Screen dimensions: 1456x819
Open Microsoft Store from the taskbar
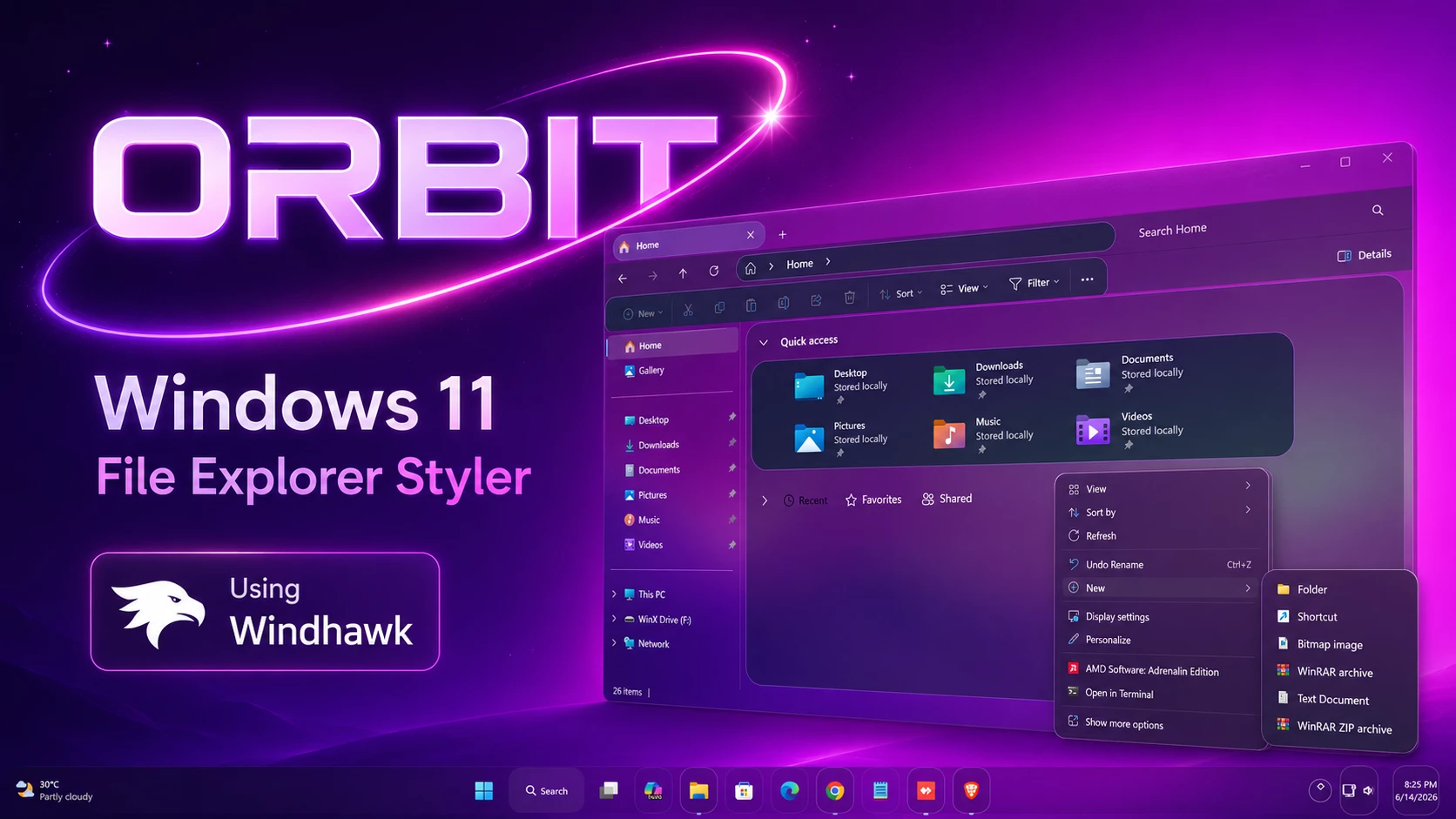tap(744, 790)
